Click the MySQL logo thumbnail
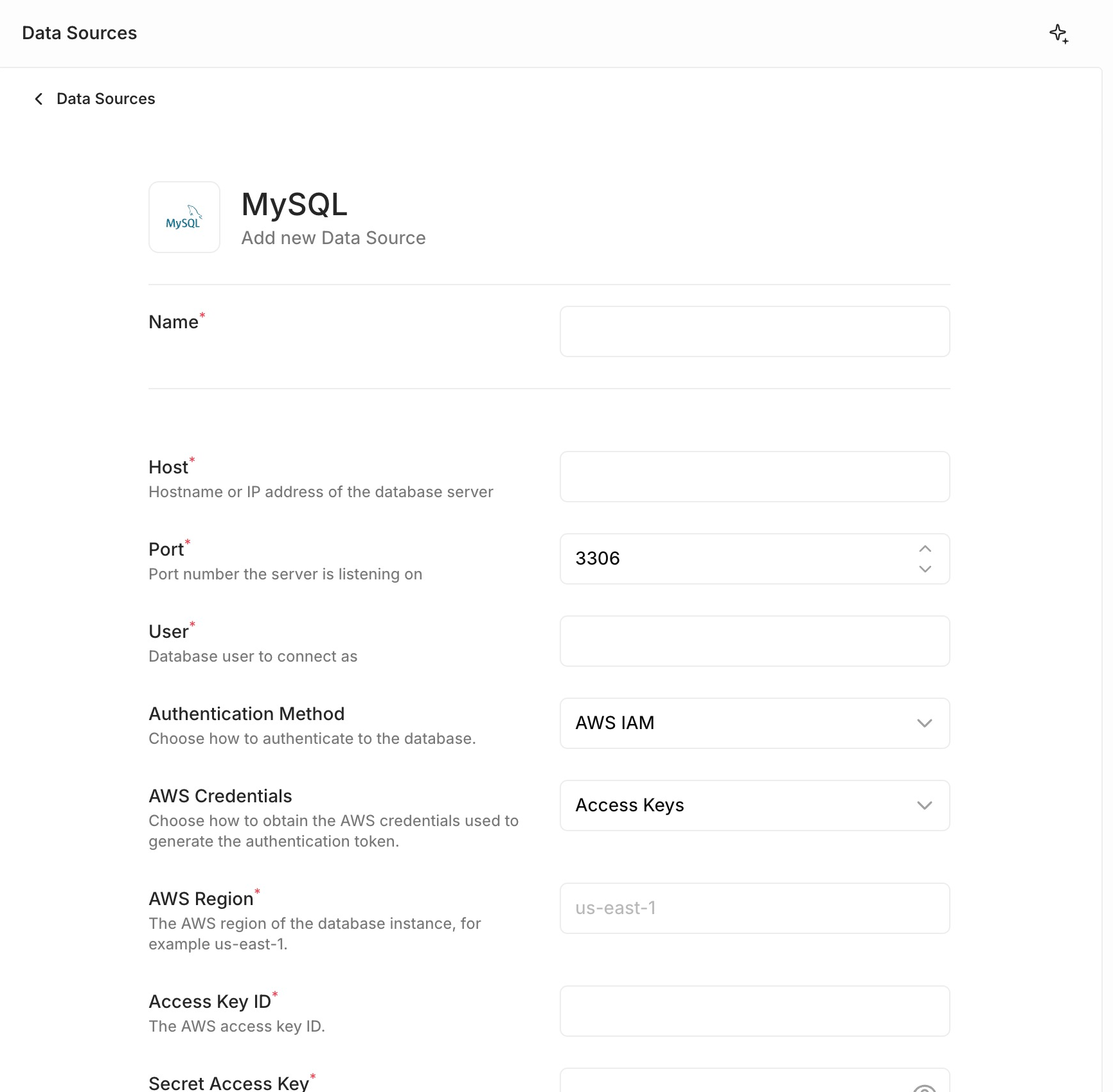The width and height of the screenshot is (1113, 1092). tap(184, 217)
